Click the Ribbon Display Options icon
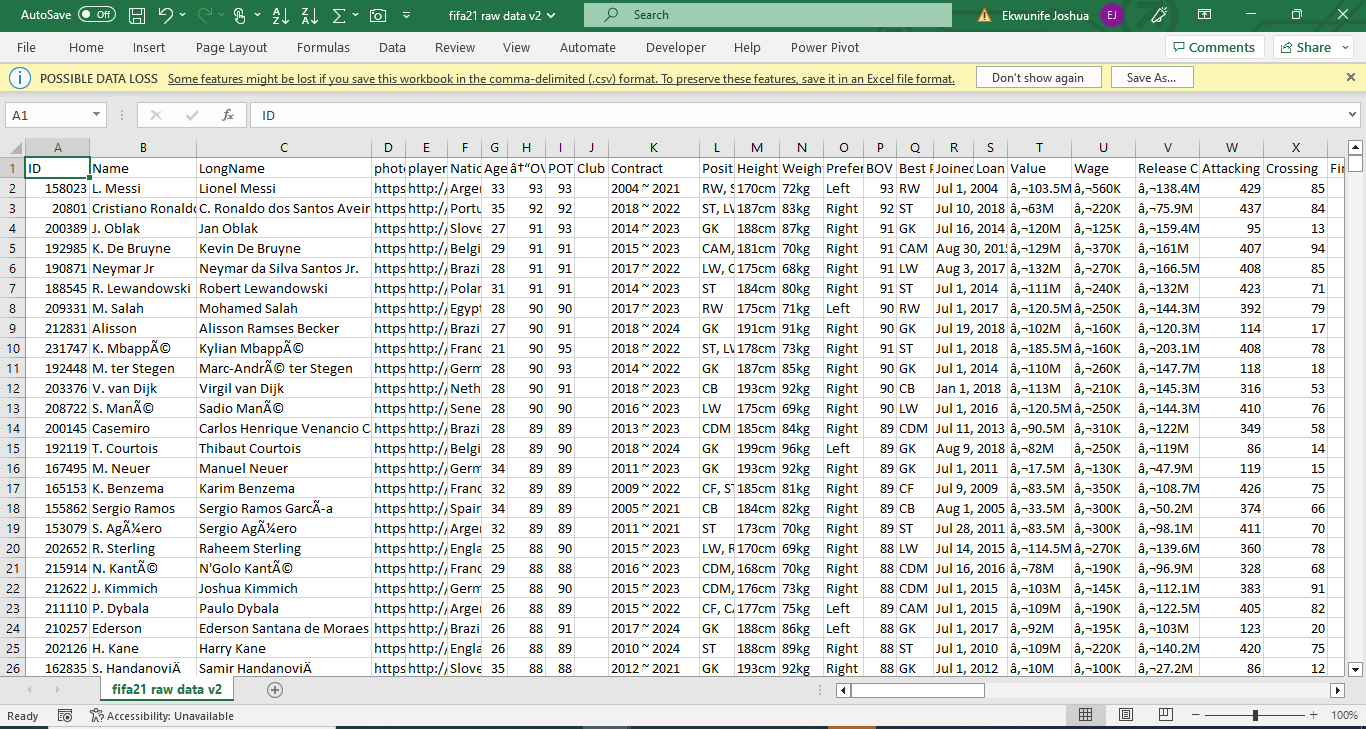 [x=1203, y=15]
